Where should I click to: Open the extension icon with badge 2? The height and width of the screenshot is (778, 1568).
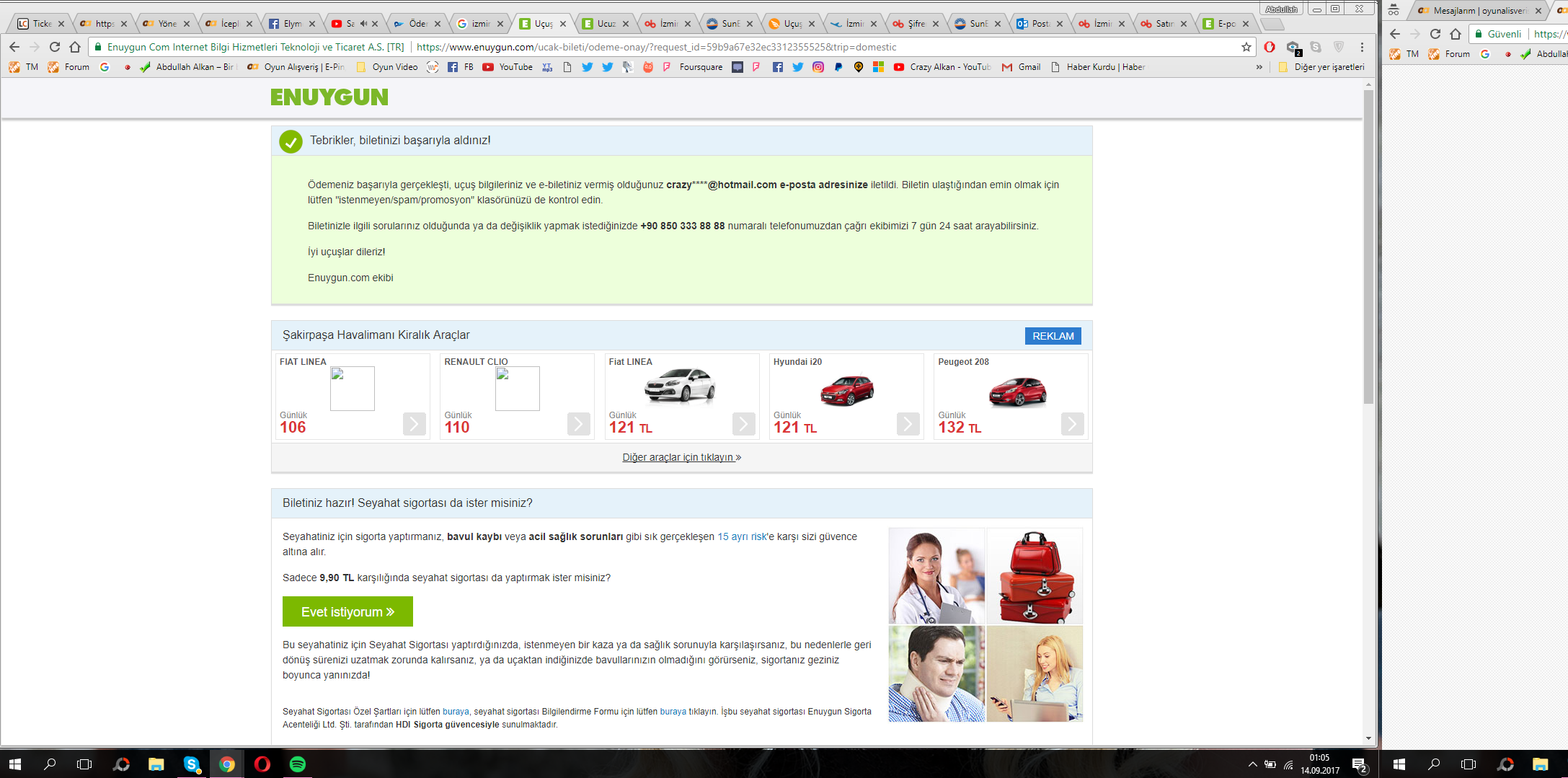[1293, 48]
